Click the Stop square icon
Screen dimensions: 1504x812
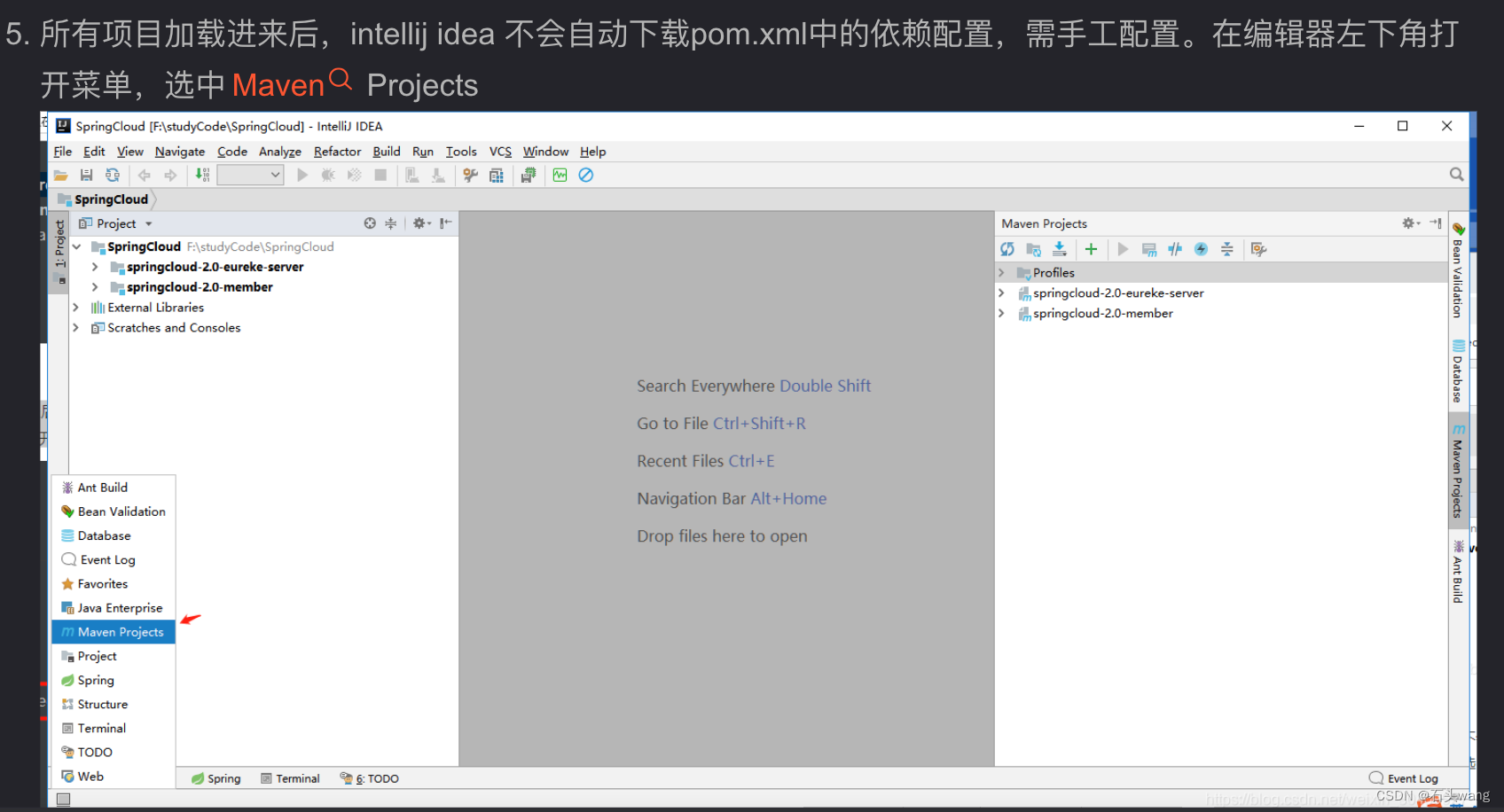tap(380, 176)
